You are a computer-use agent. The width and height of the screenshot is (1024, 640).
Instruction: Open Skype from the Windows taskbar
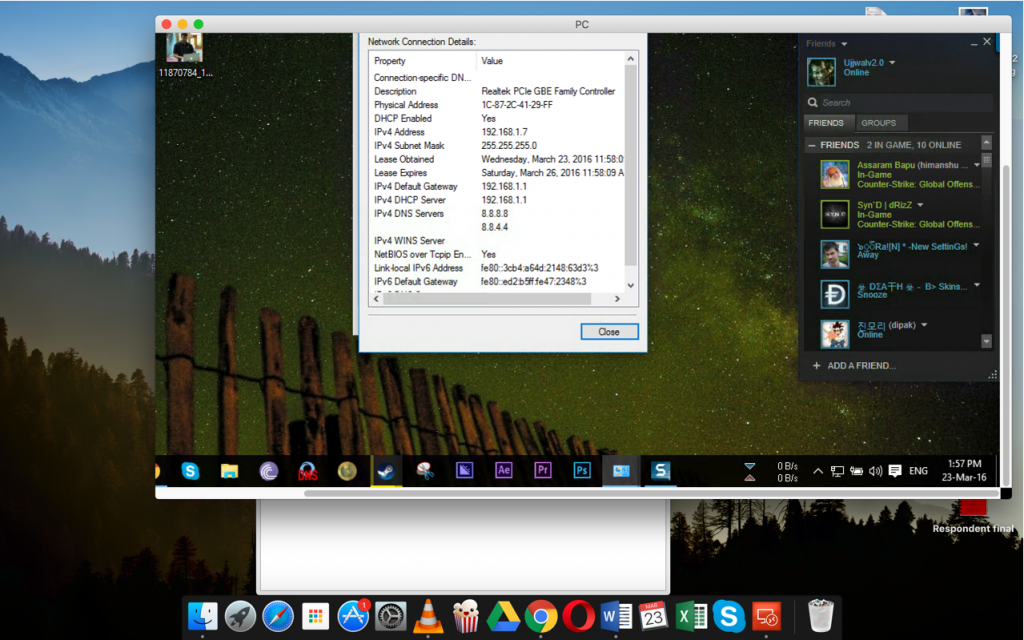click(190, 471)
